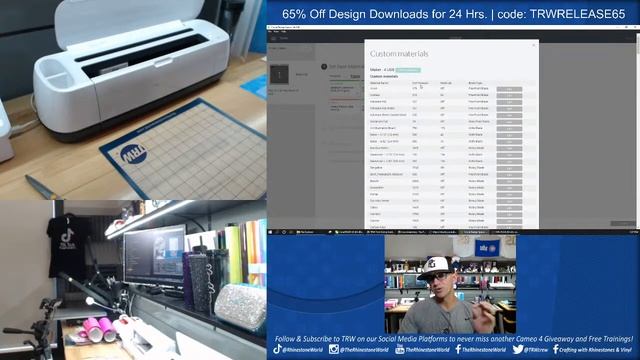Click Edit for the Bamboo Fabric row

coord(509,148)
